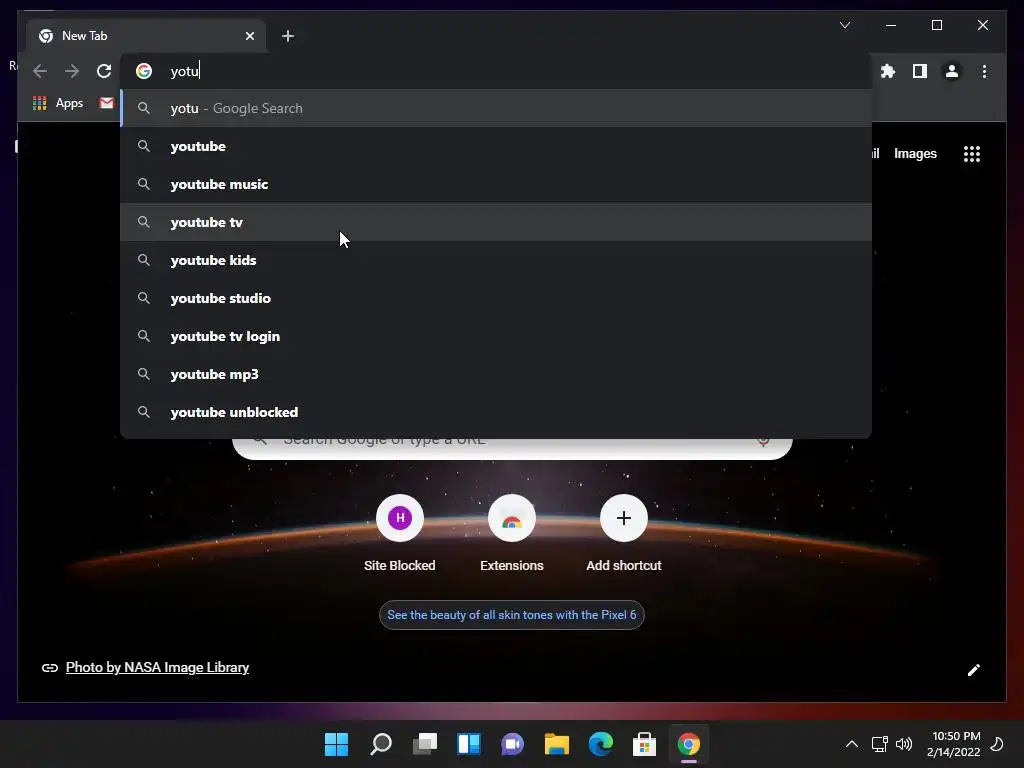Open taskbar Search magnifier
This screenshot has width=1024, height=768.
pos(381,744)
